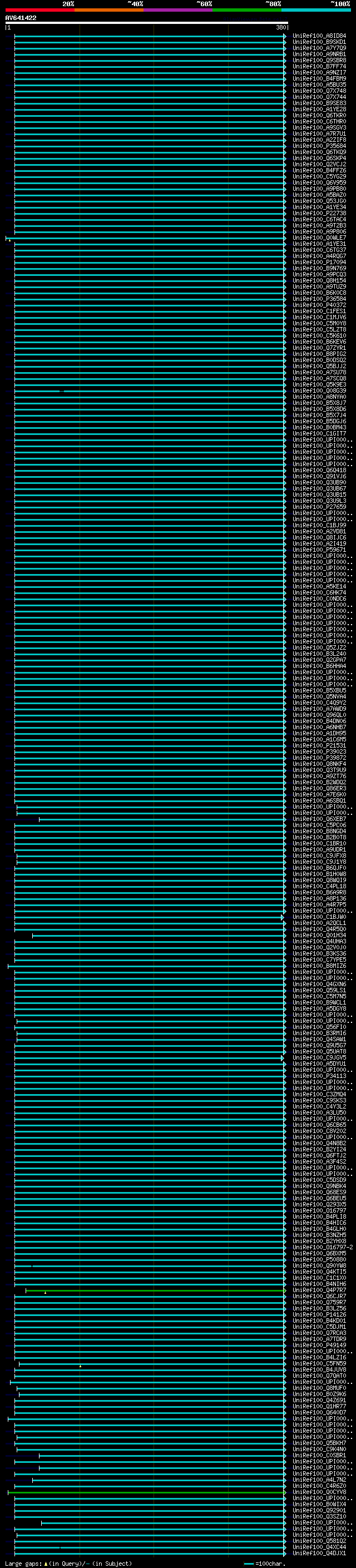Click label UniRef100_B8MIZ6

[319, 966]
